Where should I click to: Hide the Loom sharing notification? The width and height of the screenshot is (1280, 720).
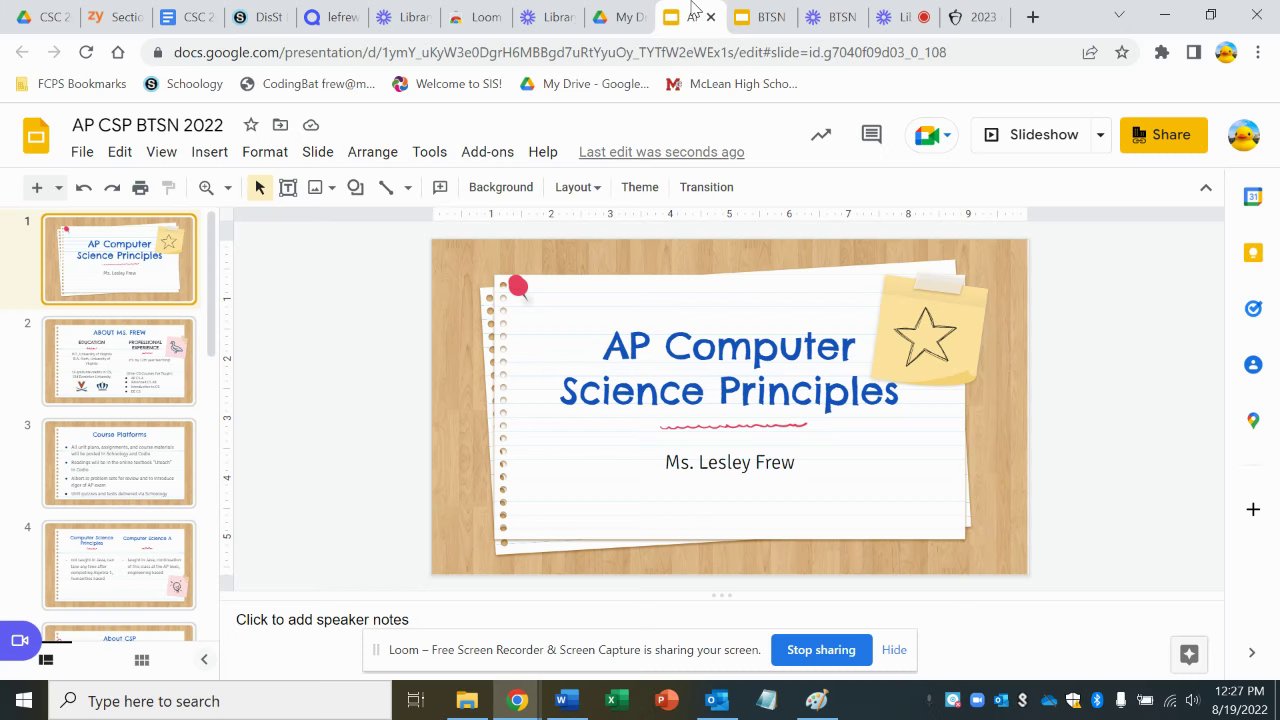point(894,650)
